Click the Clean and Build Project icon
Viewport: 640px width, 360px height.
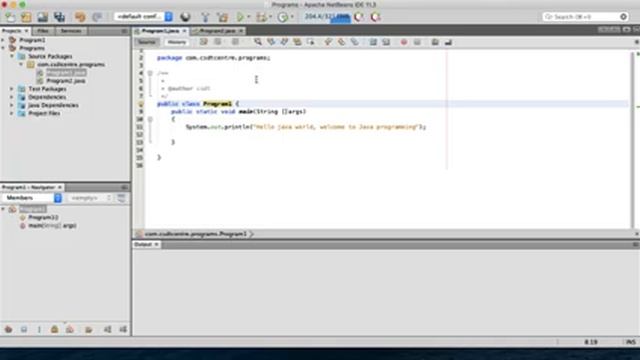(222, 17)
